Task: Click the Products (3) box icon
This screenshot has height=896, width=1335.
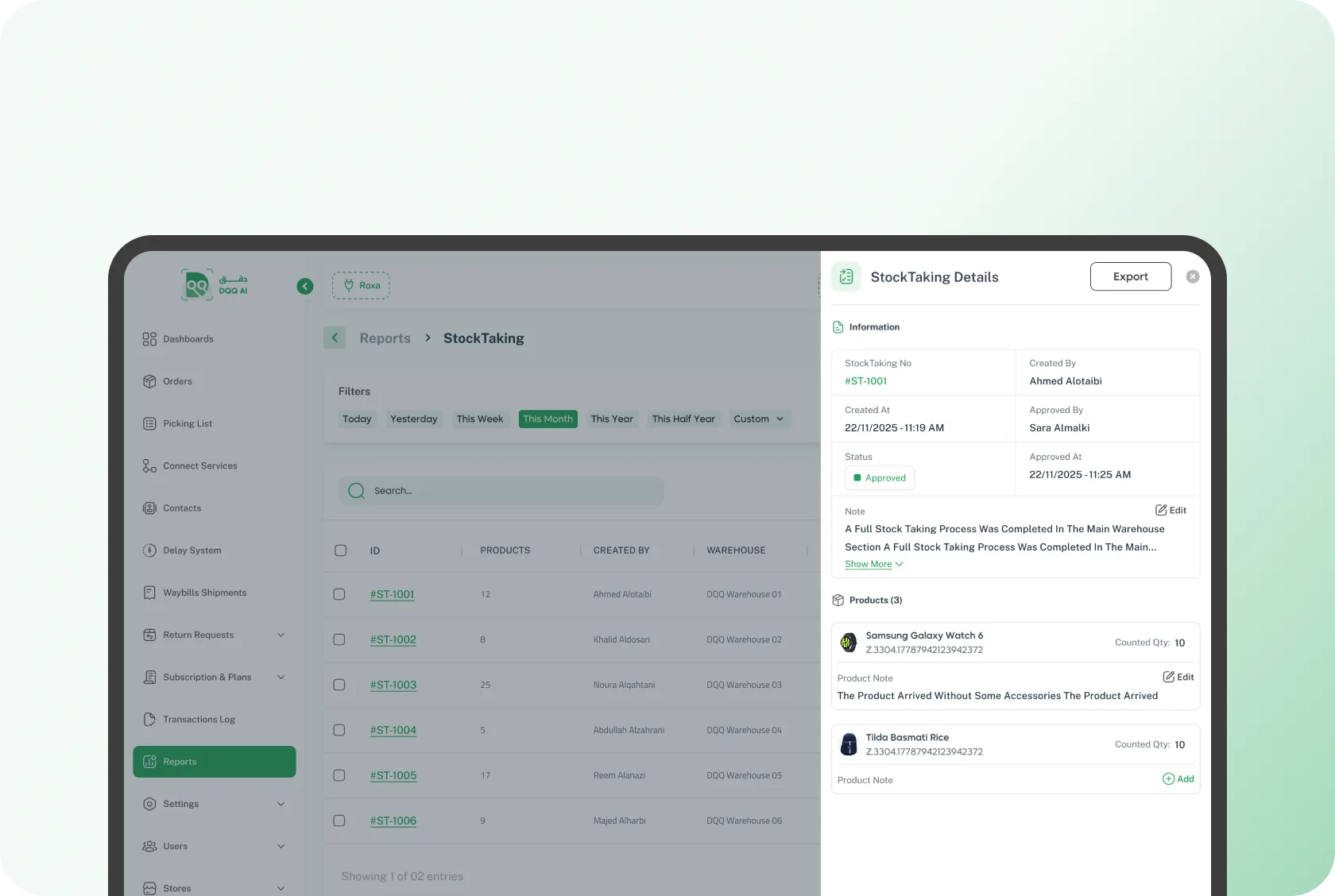Action: (x=838, y=601)
